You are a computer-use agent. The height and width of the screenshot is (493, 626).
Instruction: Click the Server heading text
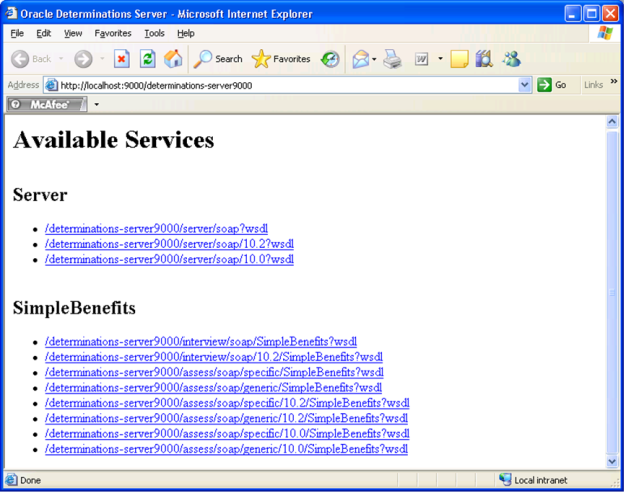(x=40, y=195)
